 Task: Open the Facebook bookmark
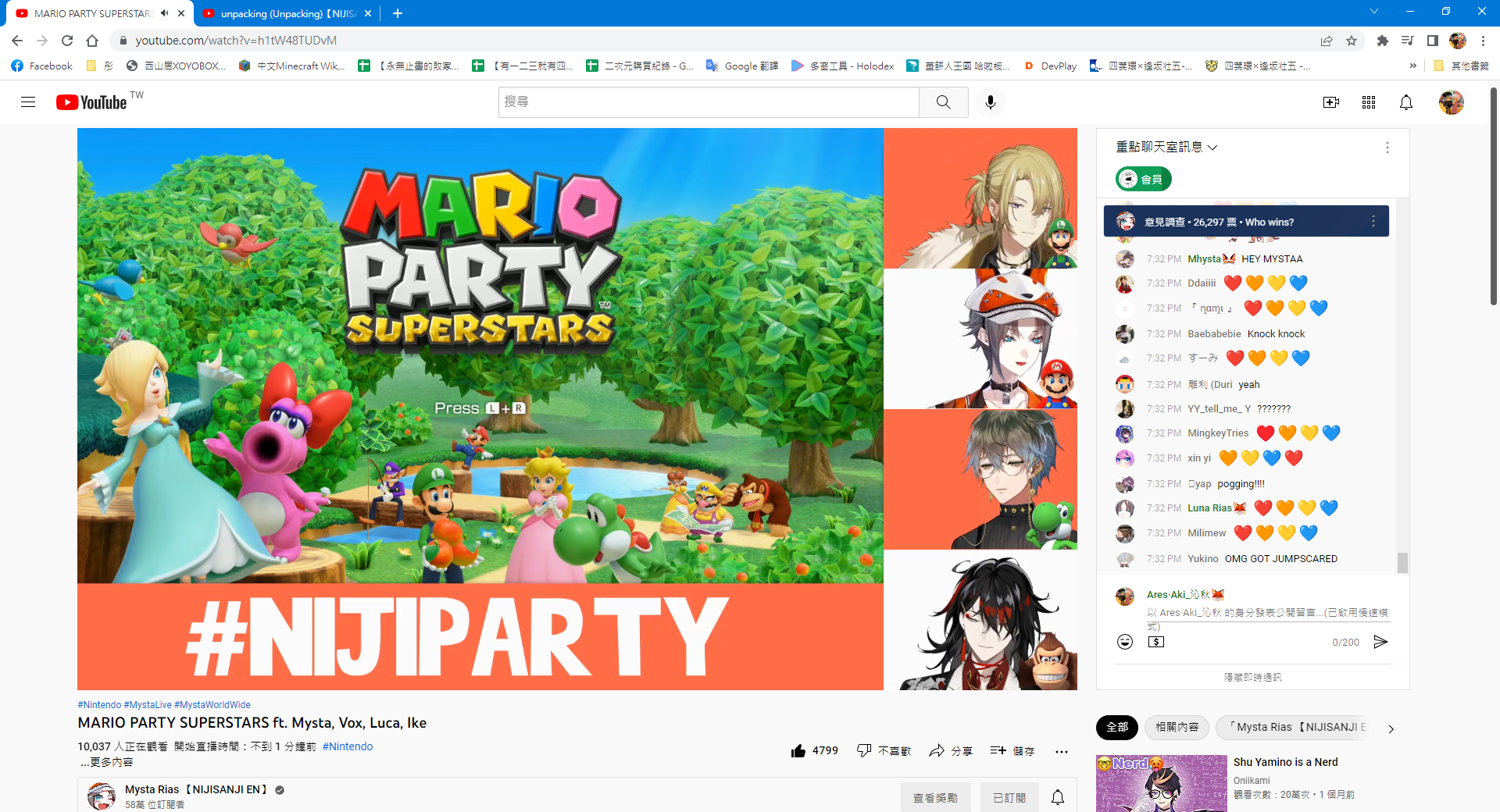[42, 66]
